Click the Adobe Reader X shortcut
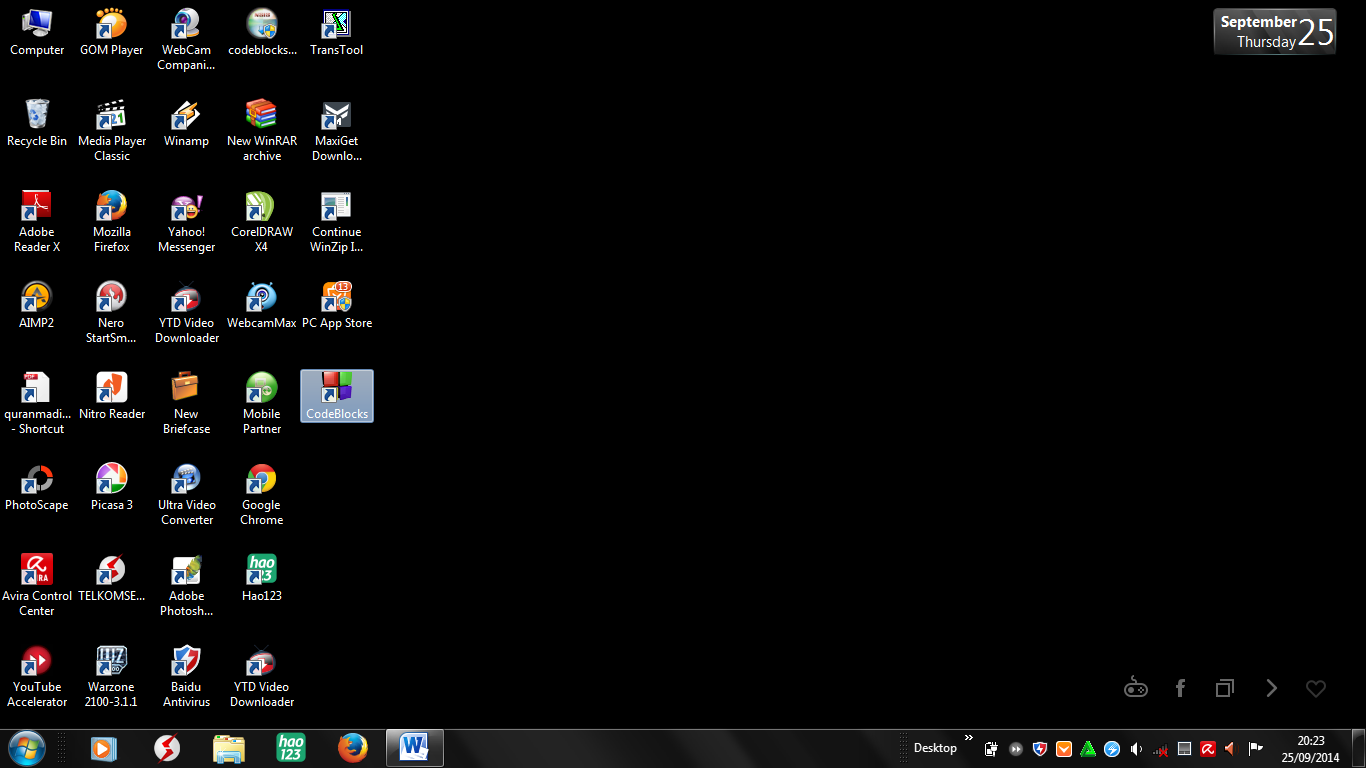 pos(37,222)
